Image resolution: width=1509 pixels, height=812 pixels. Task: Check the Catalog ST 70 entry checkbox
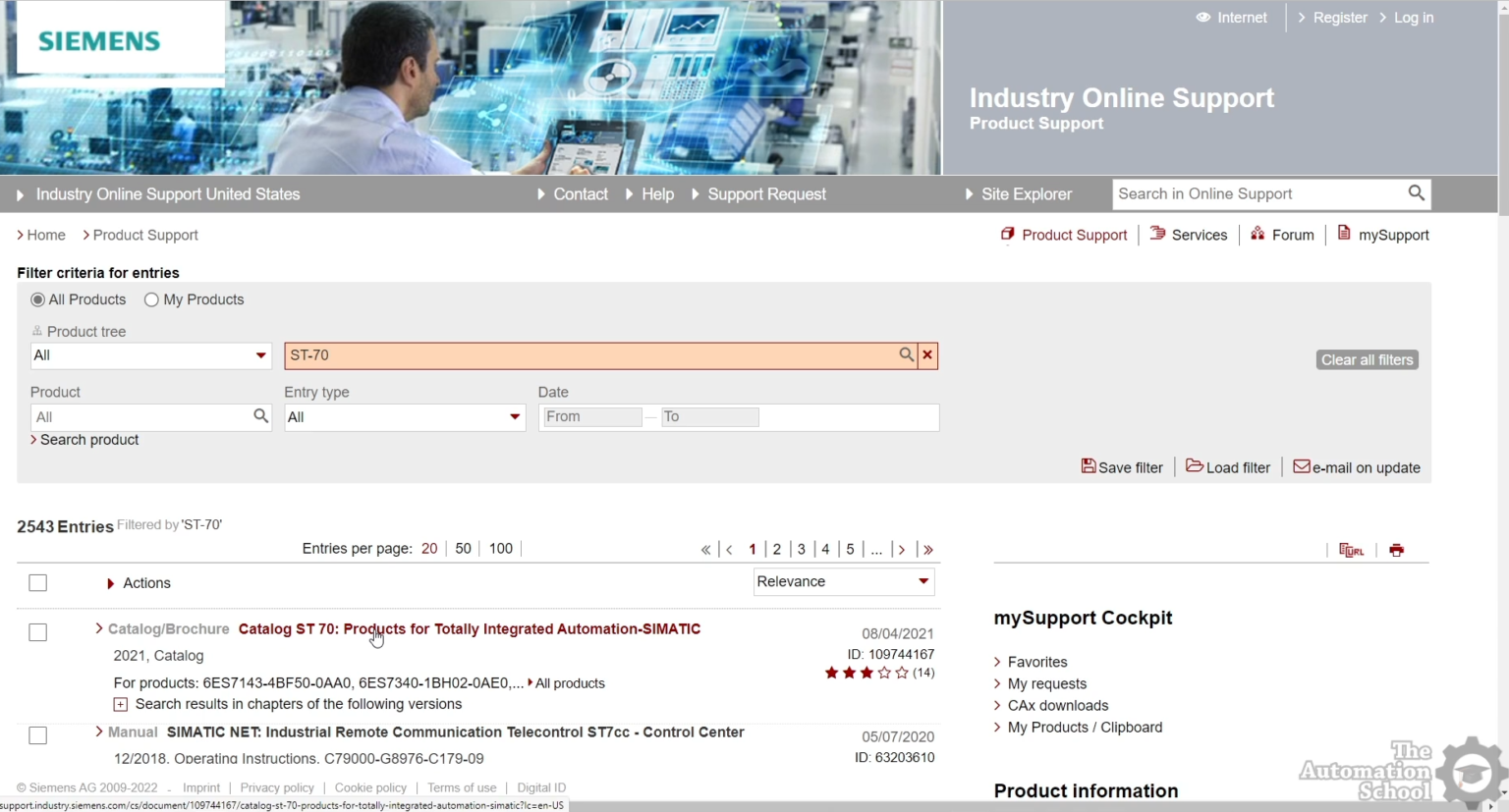click(38, 632)
